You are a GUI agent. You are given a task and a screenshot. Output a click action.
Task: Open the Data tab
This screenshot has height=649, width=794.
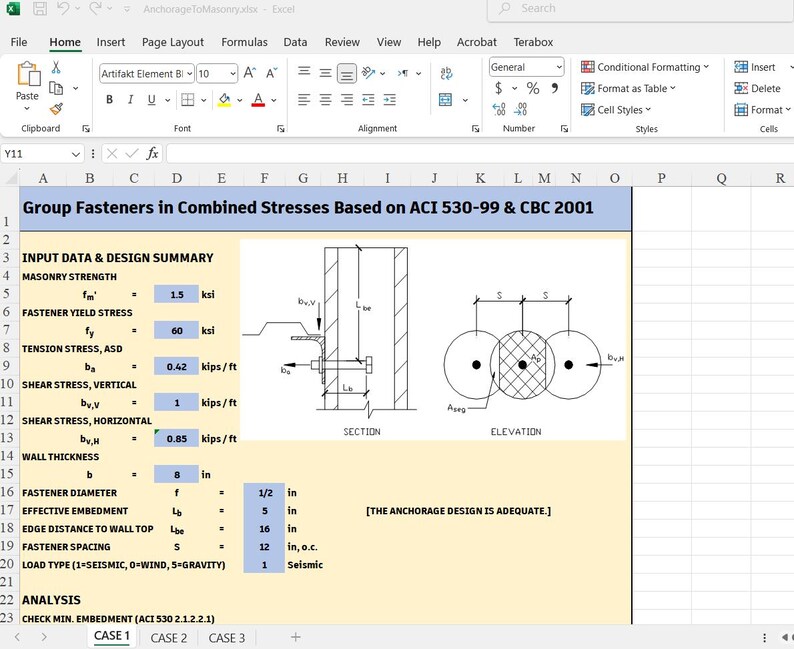(295, 42)
